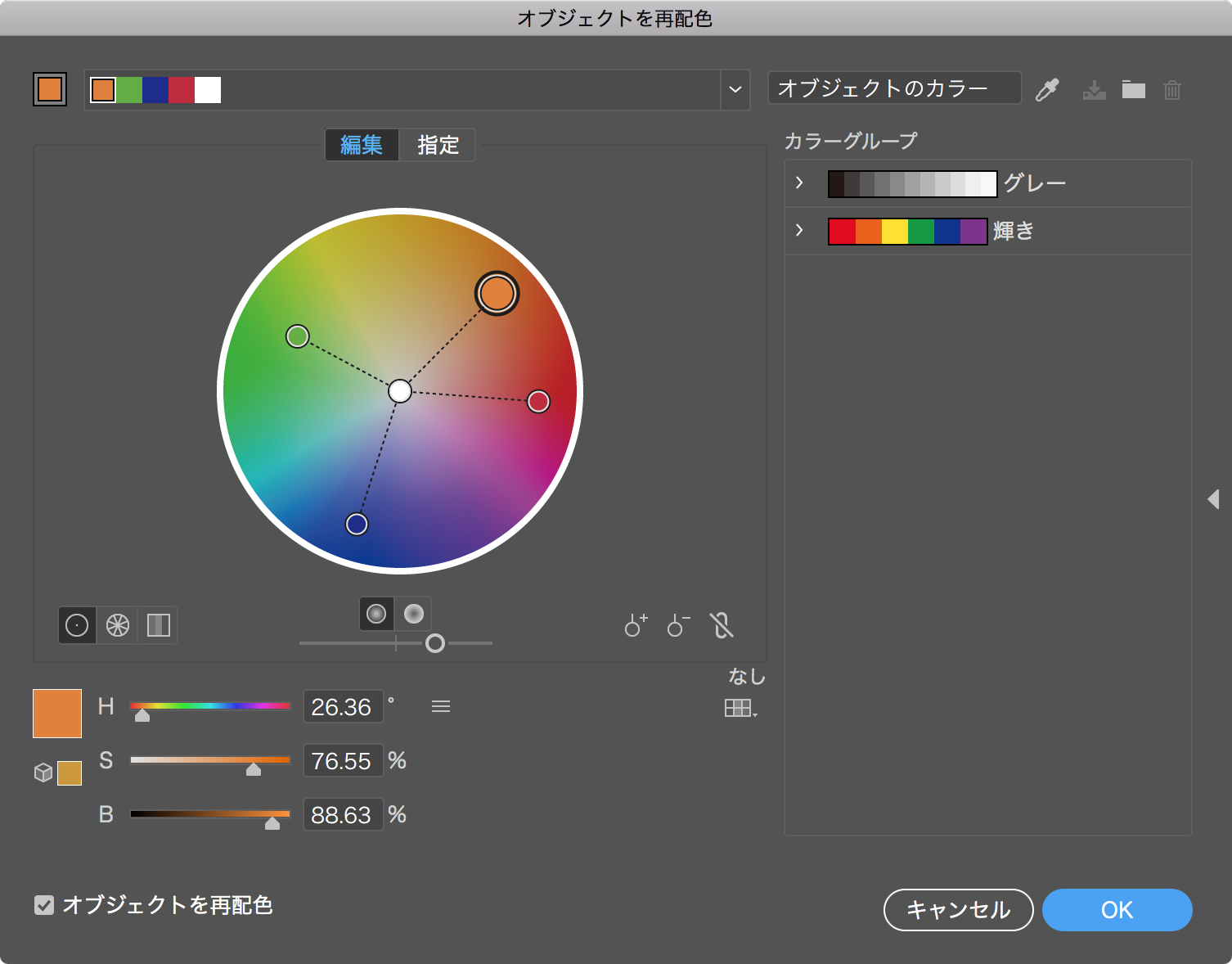Viewport: 1232px width, 964px height.
Task: Display the segmented color wheel
Action: [118, 625]
